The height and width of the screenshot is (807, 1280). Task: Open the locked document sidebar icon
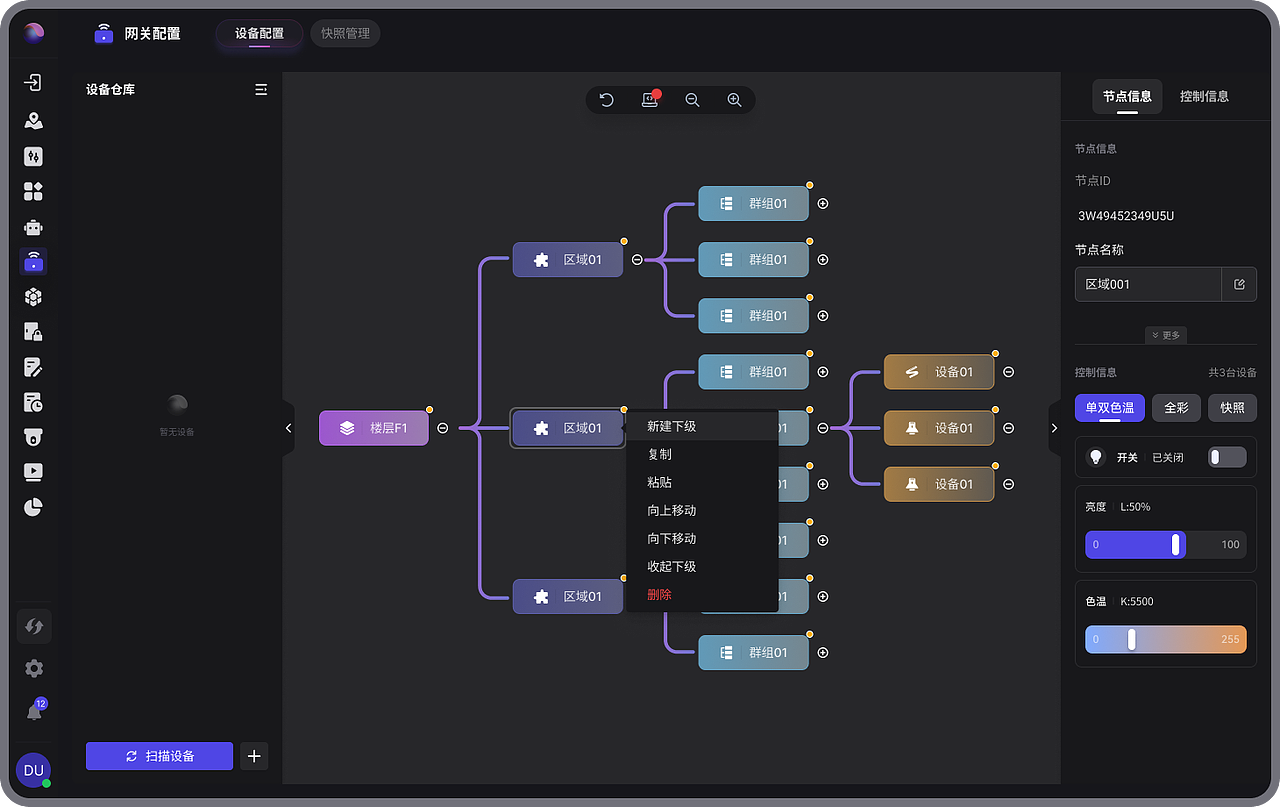[x=34, y=331]
